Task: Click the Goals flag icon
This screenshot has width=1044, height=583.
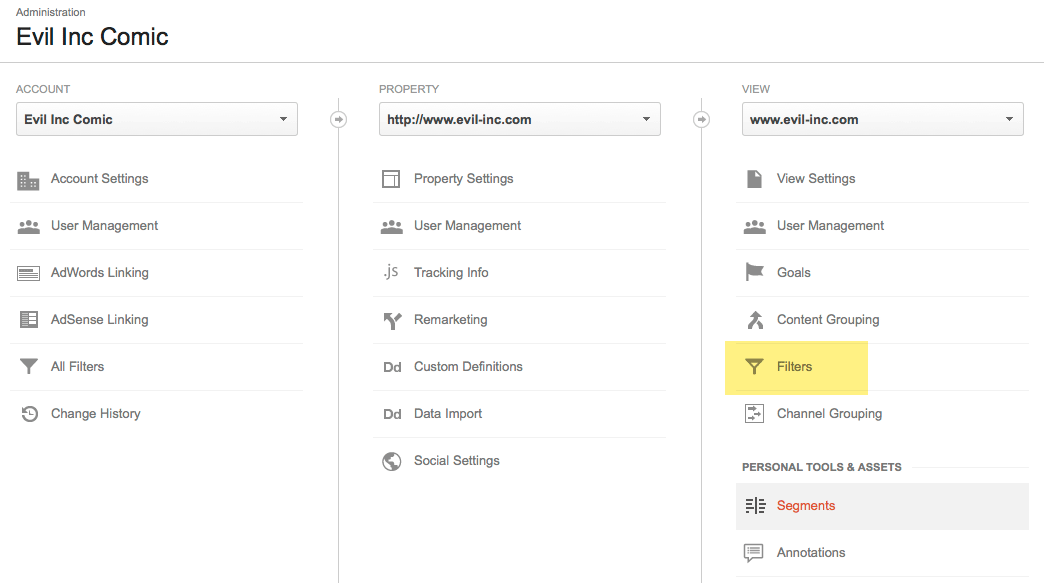Action: coord(754,273)
